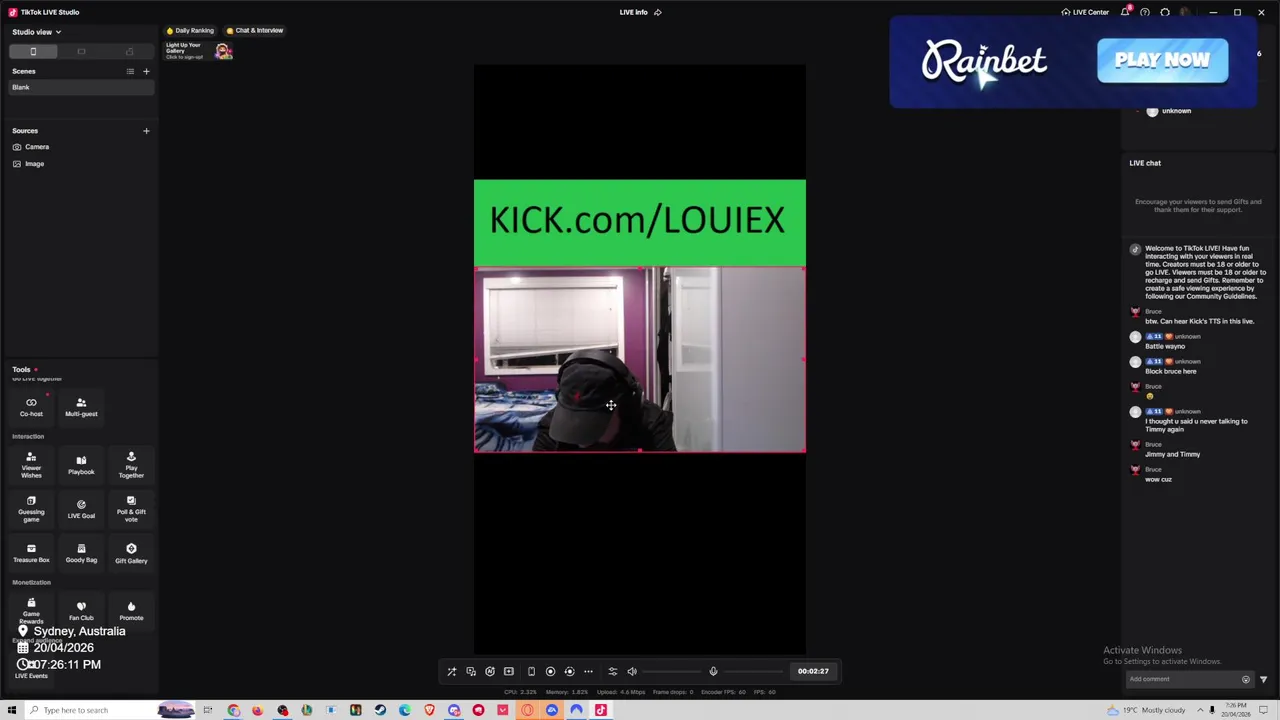Open the Fan Club tool

(81, 611)
